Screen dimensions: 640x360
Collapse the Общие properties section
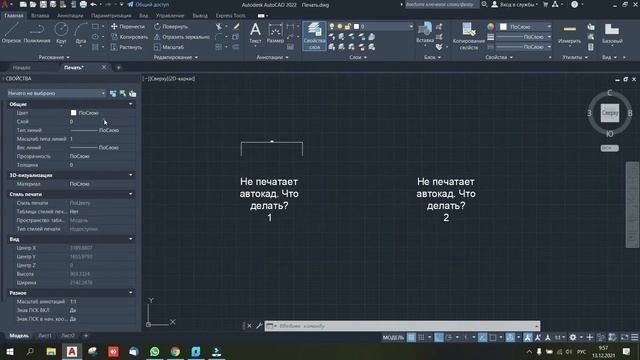[131, 104]
